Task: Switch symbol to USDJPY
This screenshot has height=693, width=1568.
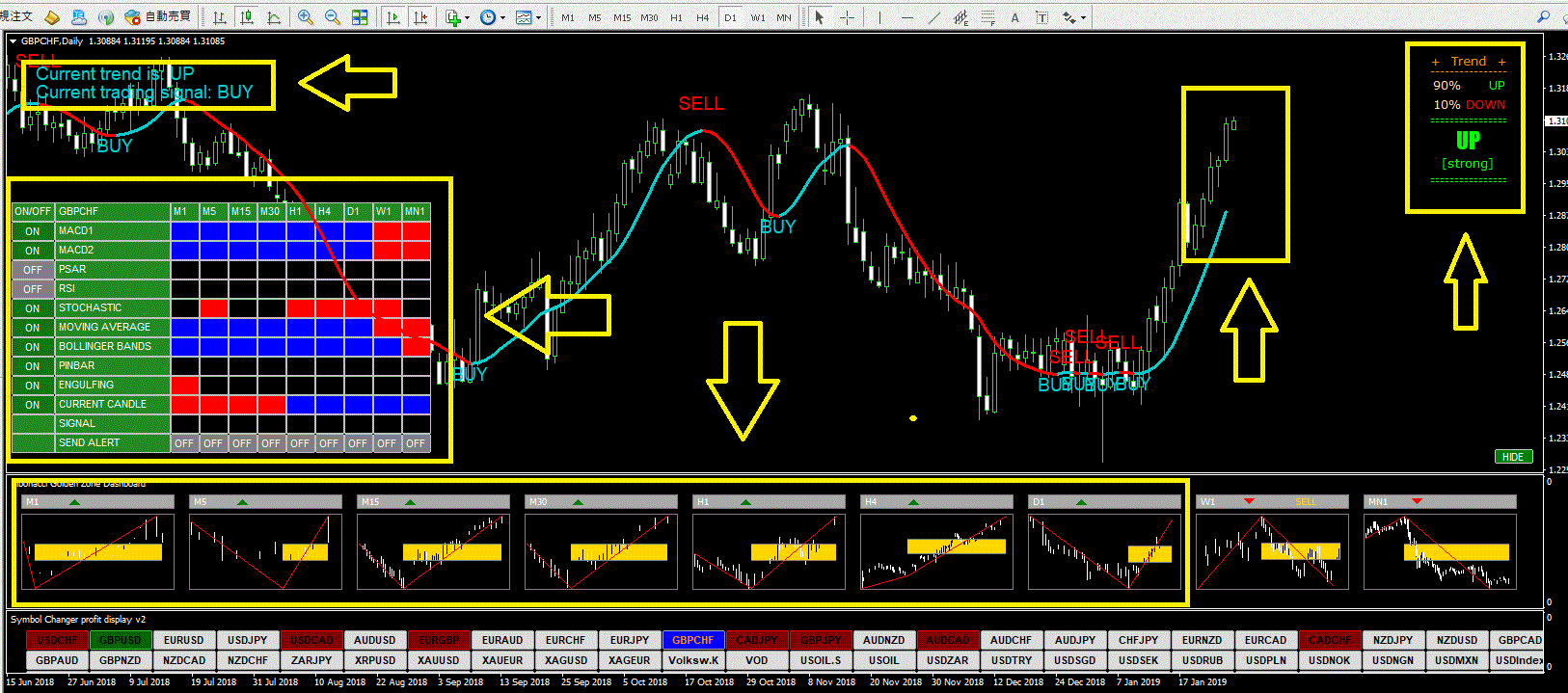Action: pyautogui.click(x=248, y=640)
